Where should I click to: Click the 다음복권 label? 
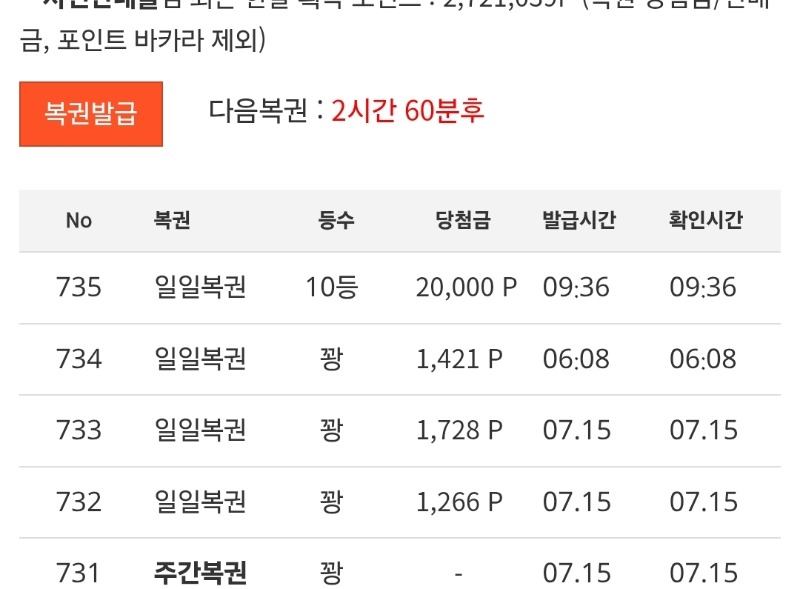pos(258,110)
